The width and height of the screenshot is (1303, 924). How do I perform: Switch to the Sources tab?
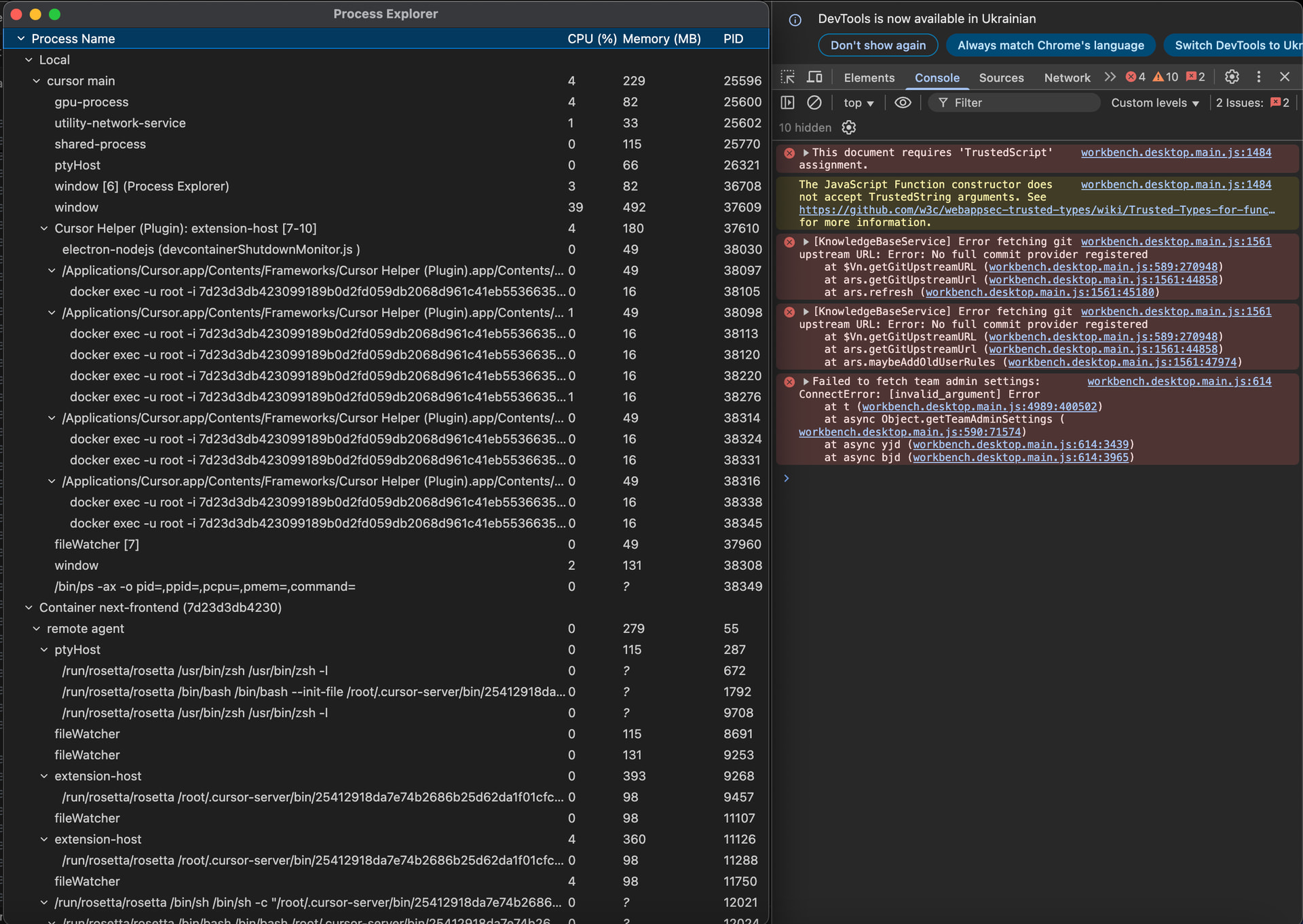pyautogui.click(x=1001, y=78)
